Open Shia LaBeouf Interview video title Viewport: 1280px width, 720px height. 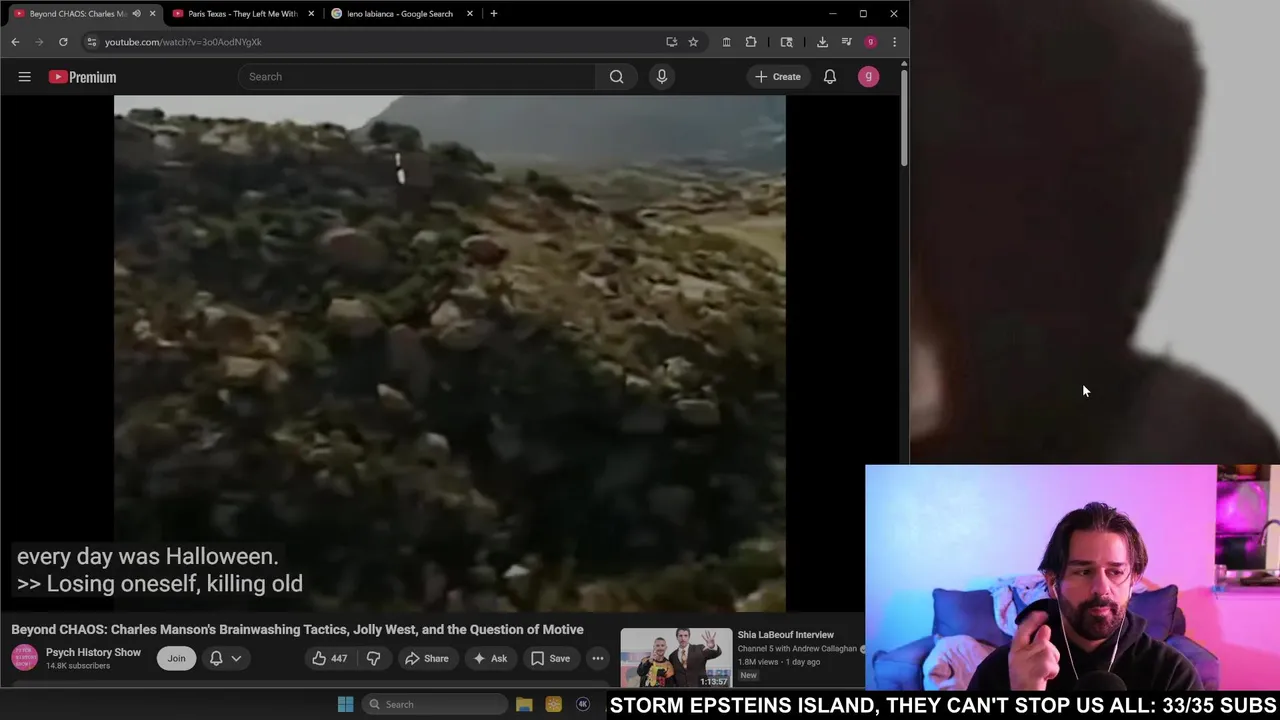[x=785, y=635]
